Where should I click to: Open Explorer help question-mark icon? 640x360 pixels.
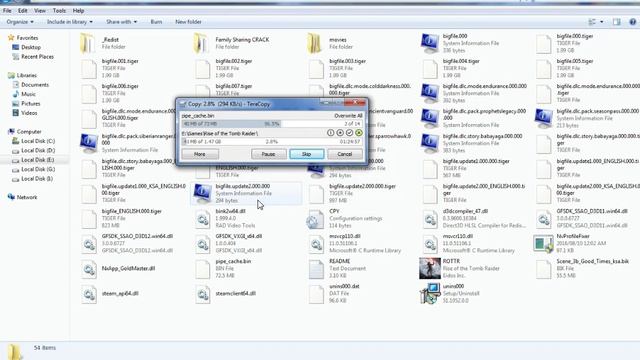633,22
